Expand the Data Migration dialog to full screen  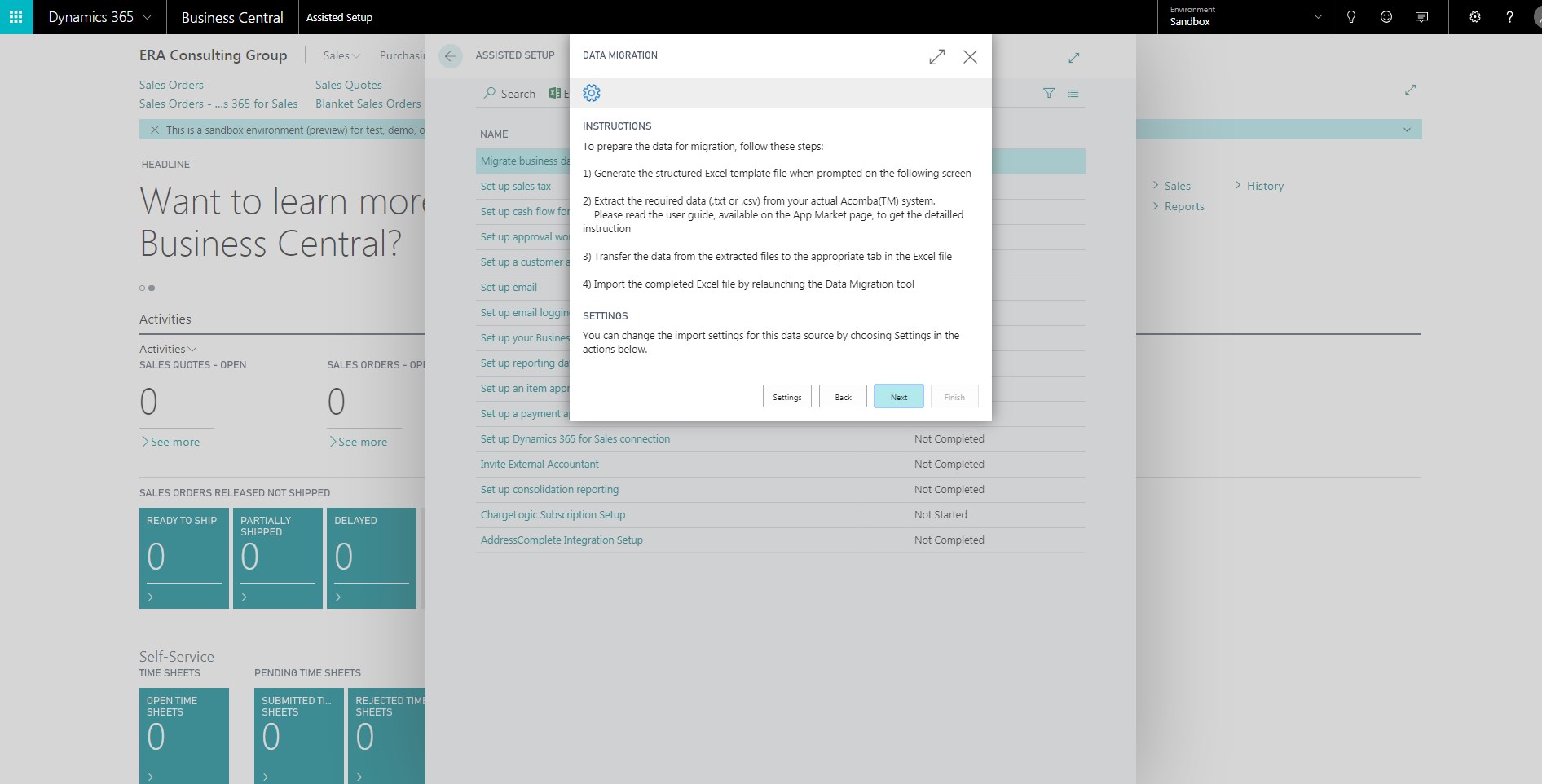[x=937, y=56]
